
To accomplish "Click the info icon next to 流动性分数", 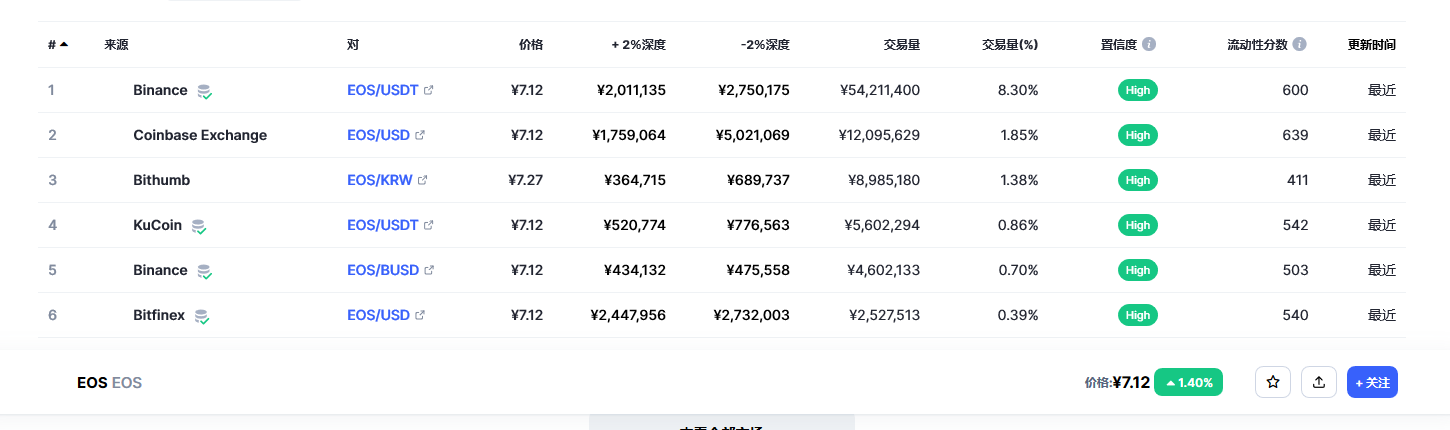I will coord(1299,45).
